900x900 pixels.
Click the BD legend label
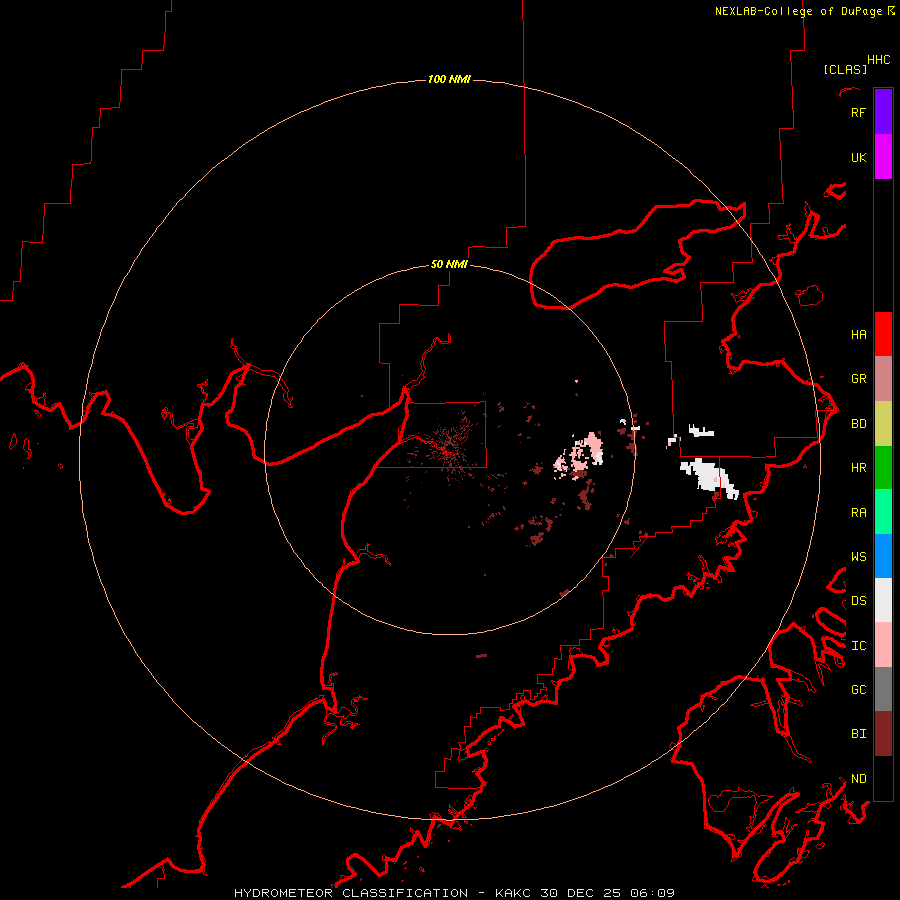[859, 424]
